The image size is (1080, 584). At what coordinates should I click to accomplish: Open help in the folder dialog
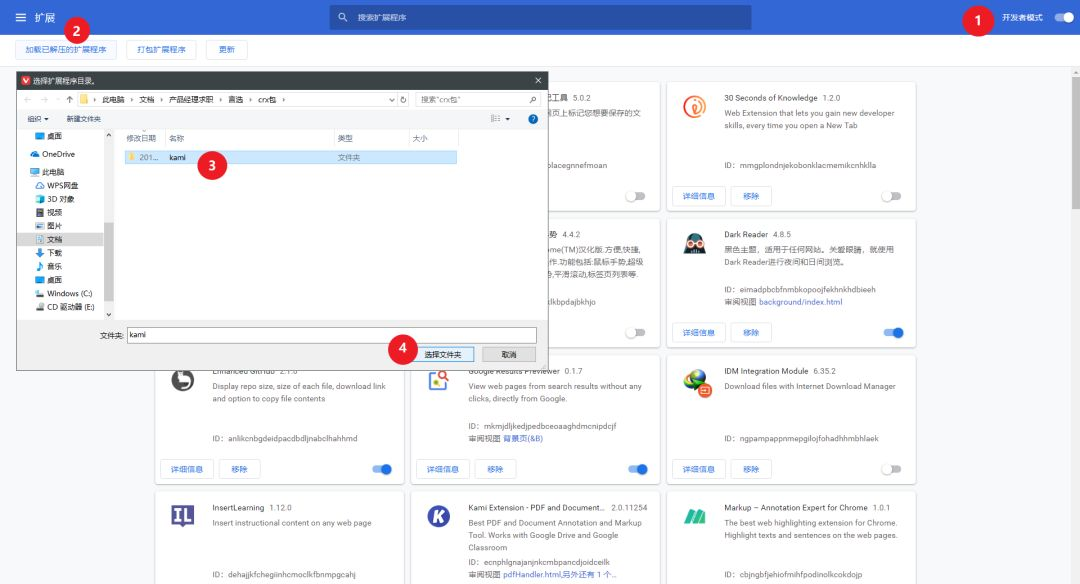[x=532, y=119]
